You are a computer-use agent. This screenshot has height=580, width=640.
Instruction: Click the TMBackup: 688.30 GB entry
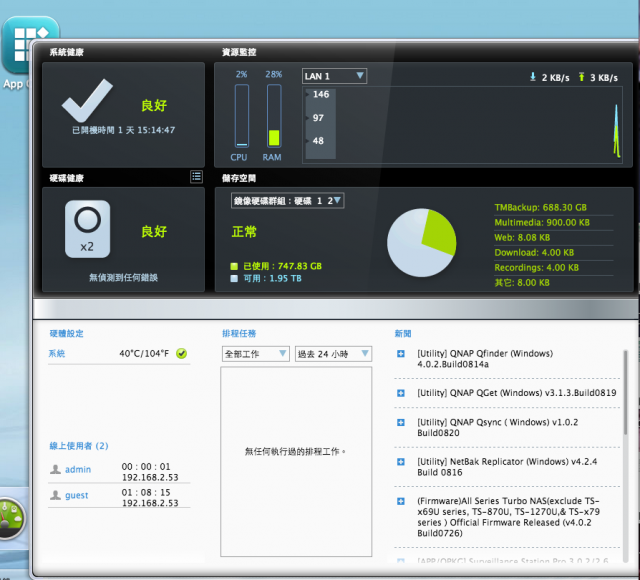click(540, 207)
